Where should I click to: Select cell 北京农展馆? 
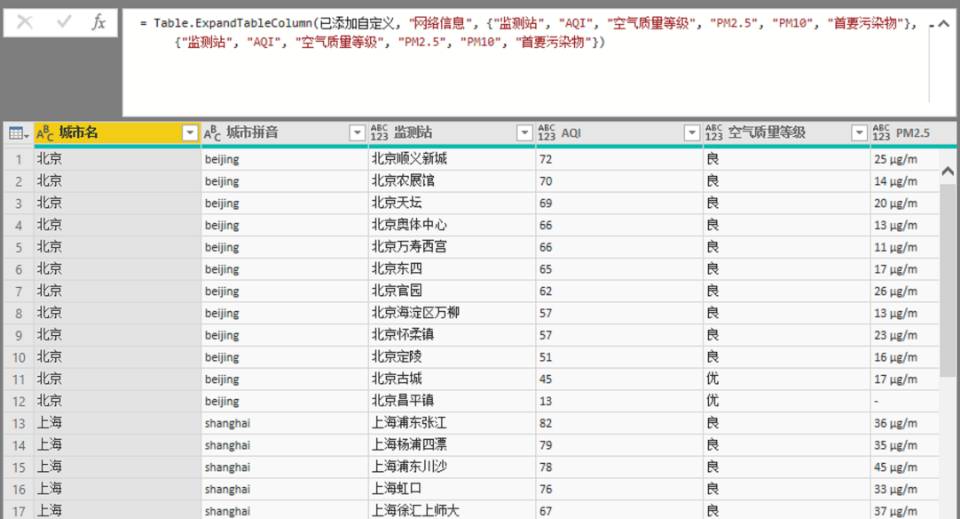click(x=452, y=181)
